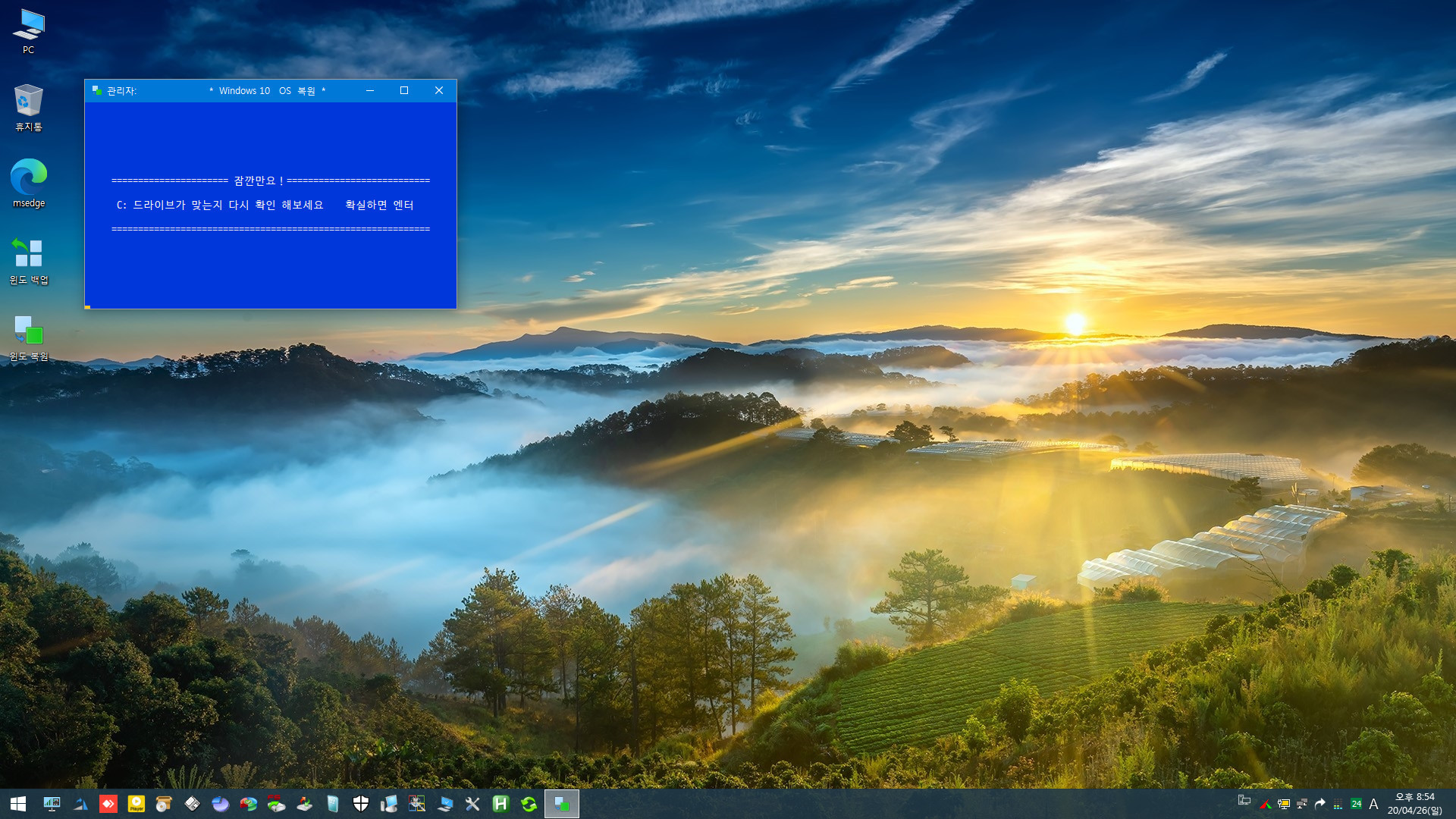
Task: Toggle the A input language indicator
Action: 1373,804
